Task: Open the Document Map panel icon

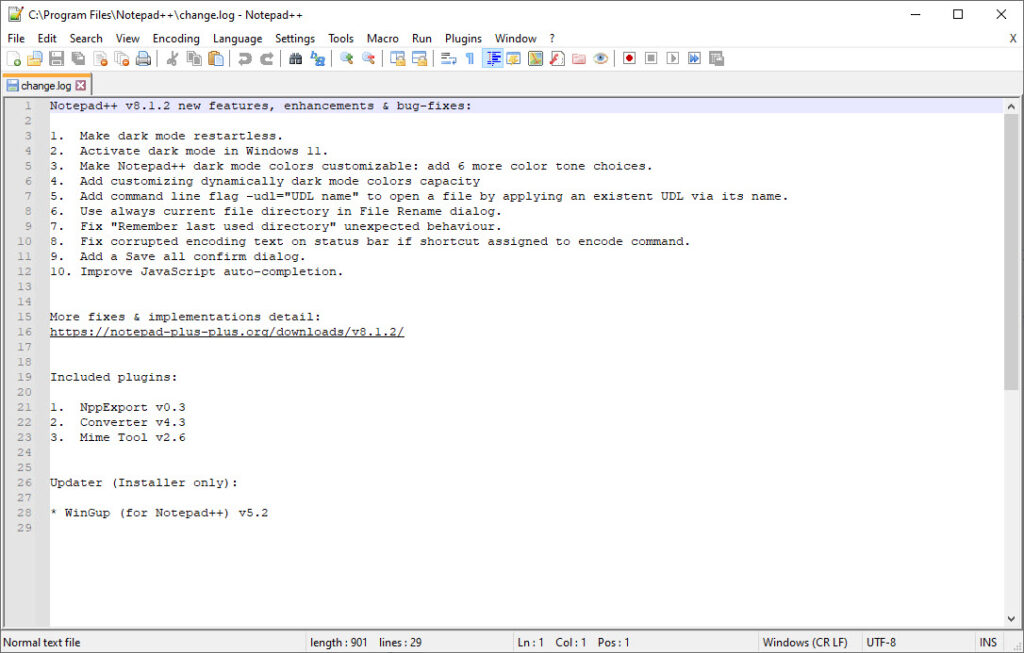Action: tap(536, 59)
